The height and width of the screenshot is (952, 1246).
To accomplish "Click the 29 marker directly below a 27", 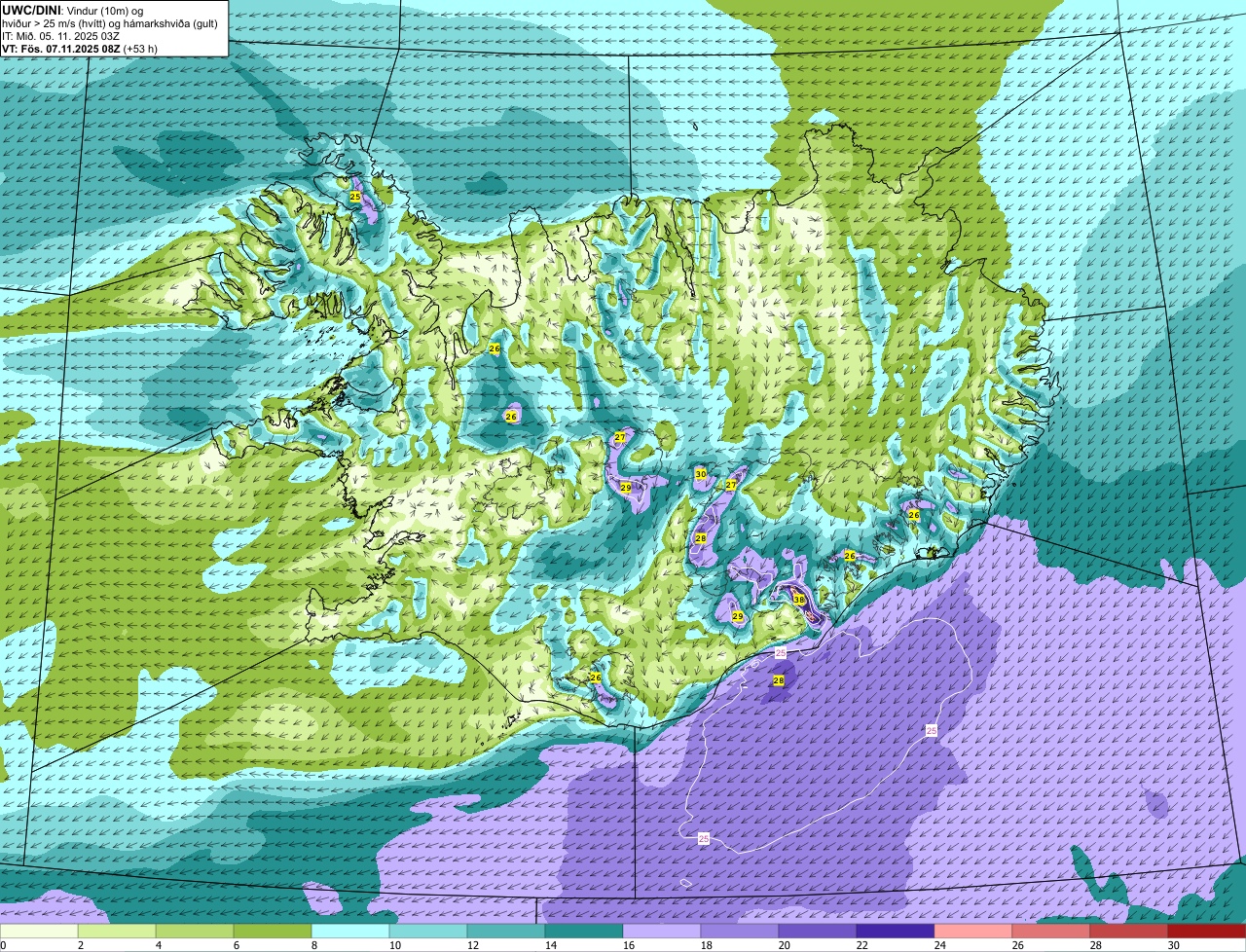I will pos(625,488).
